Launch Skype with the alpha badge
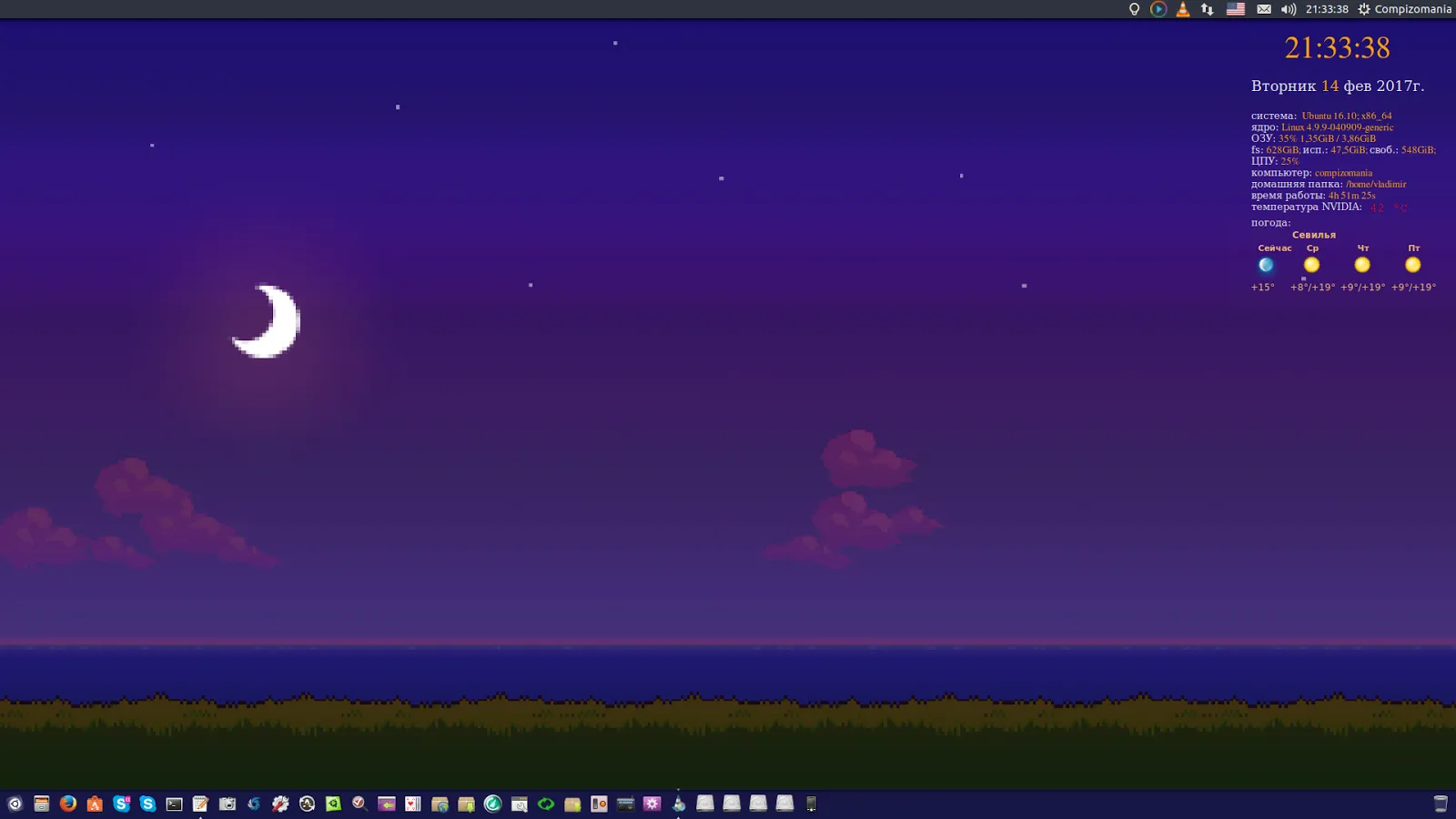This screenshot has width=1456, height=819. pos(121,804)
